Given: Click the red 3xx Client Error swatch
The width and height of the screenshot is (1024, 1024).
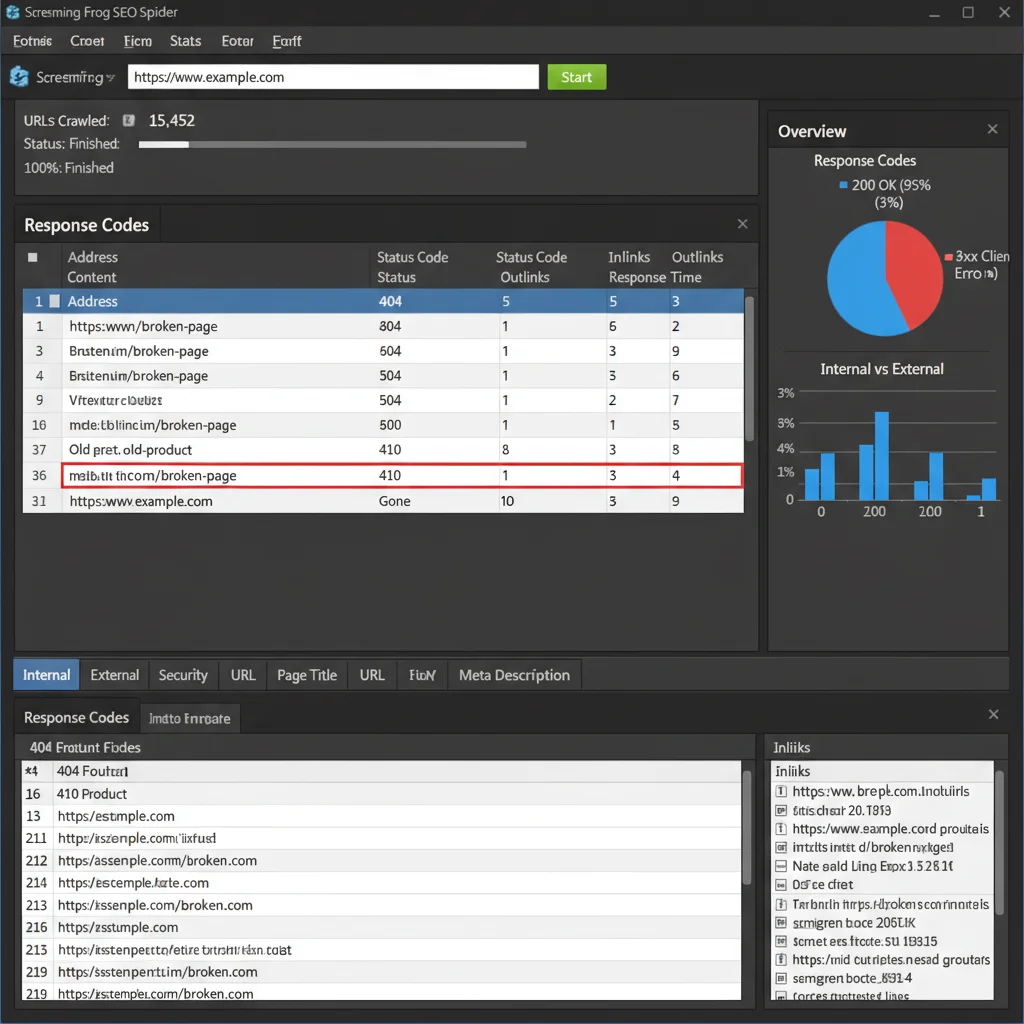Looking at the screenshot, I should pos(948,257).
